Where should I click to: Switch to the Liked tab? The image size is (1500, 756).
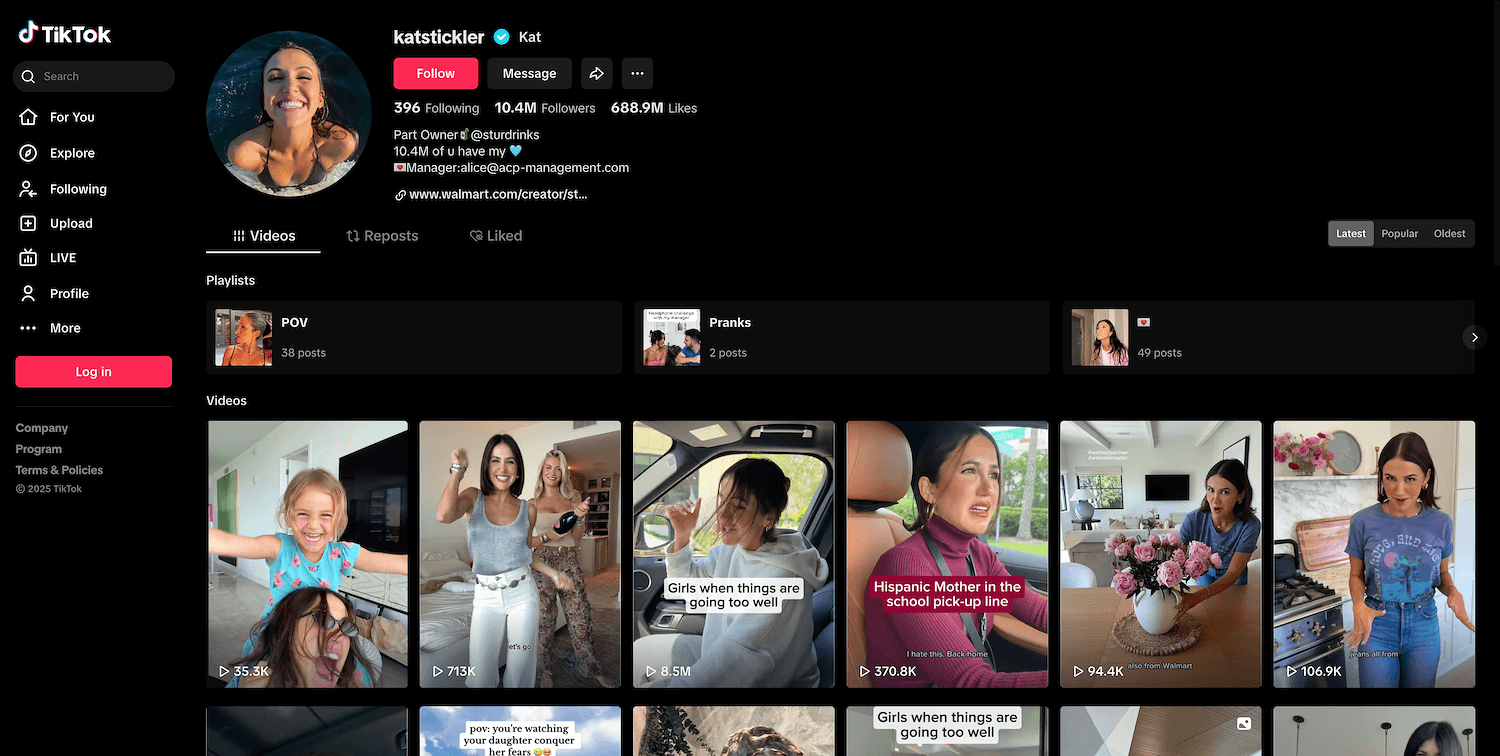pyautogui.click(x=496, y=236)
